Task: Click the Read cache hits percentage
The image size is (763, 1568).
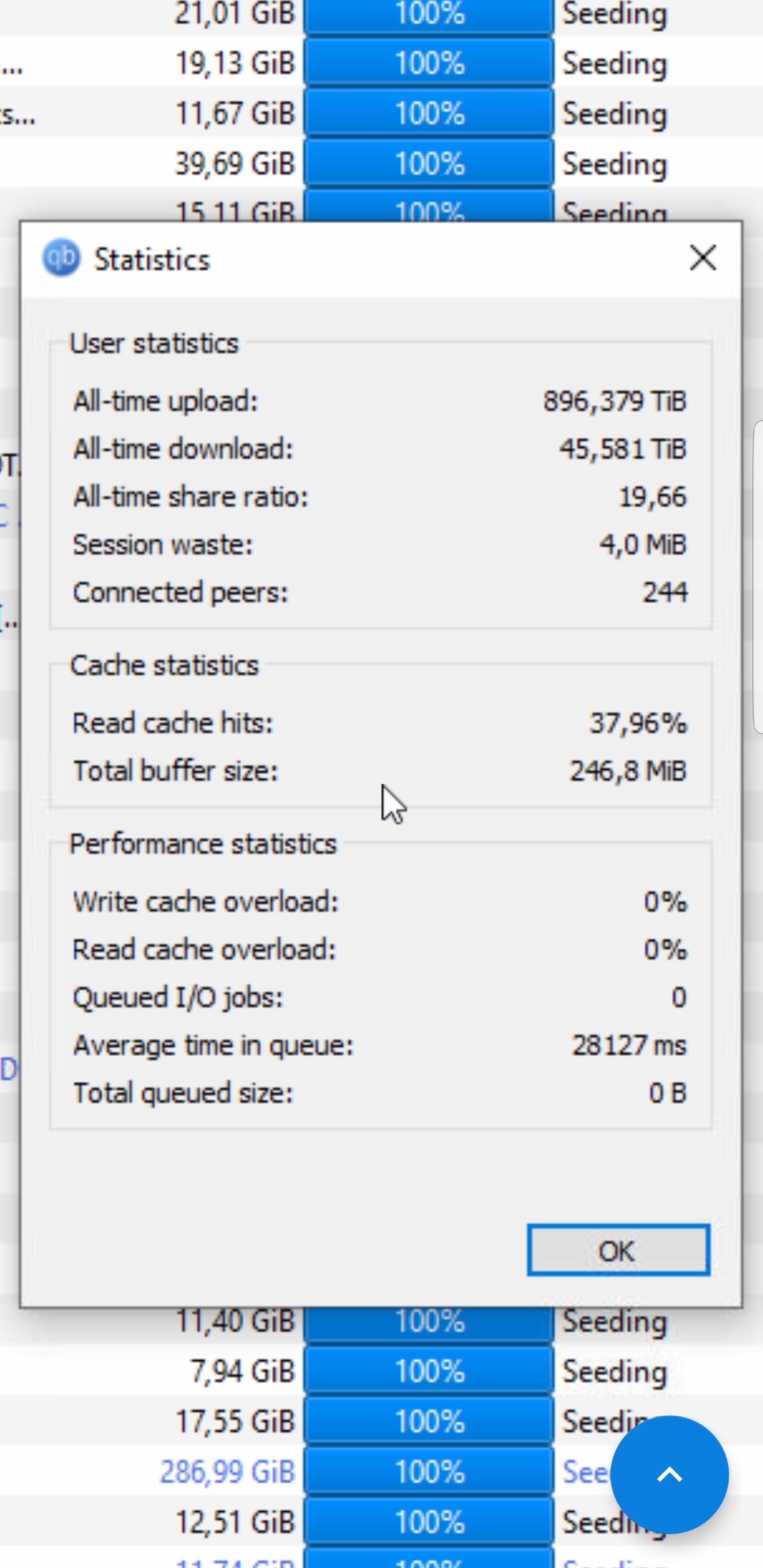Action: (637, 724)
